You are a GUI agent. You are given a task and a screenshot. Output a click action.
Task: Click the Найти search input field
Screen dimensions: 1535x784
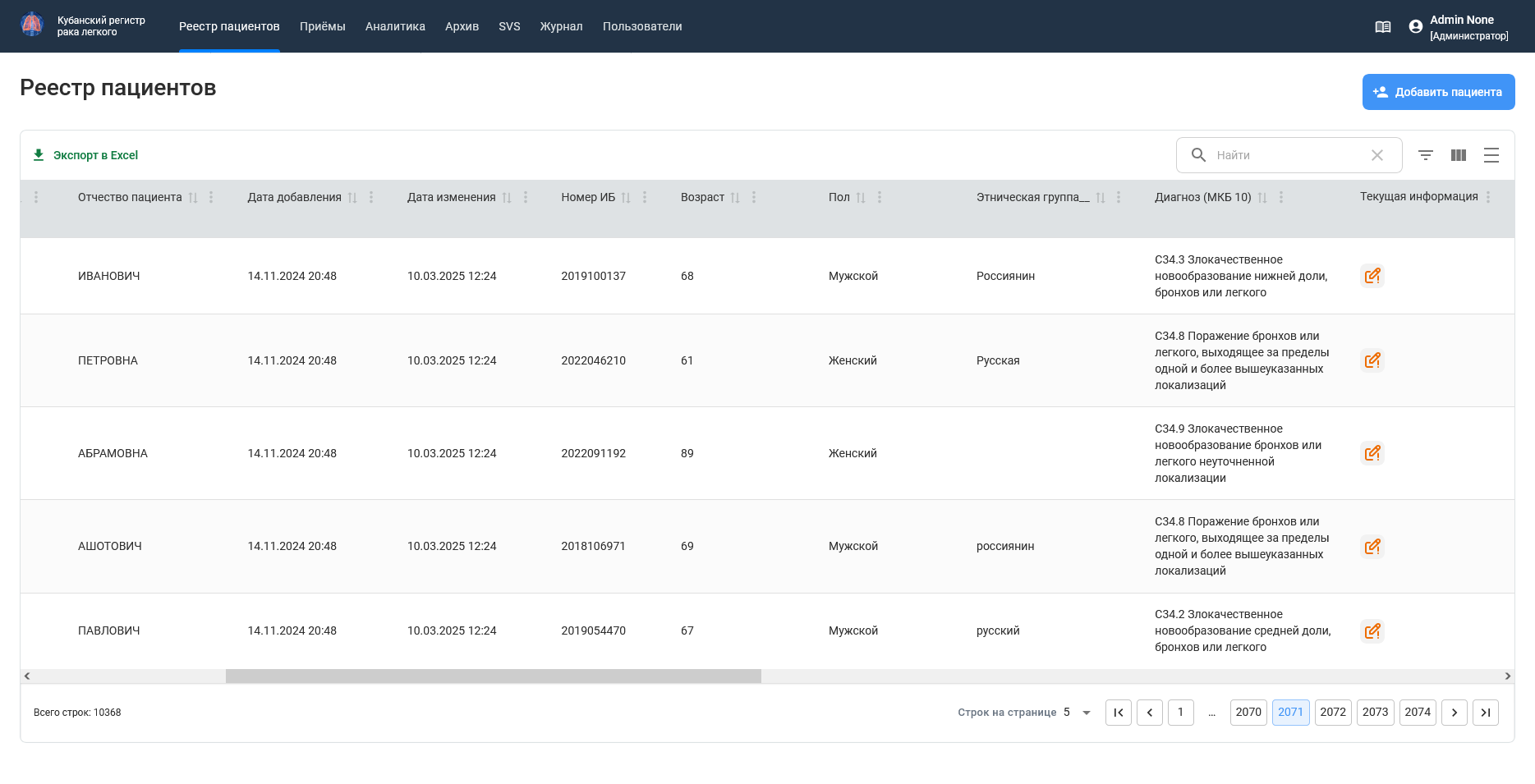coord(1288,155)
